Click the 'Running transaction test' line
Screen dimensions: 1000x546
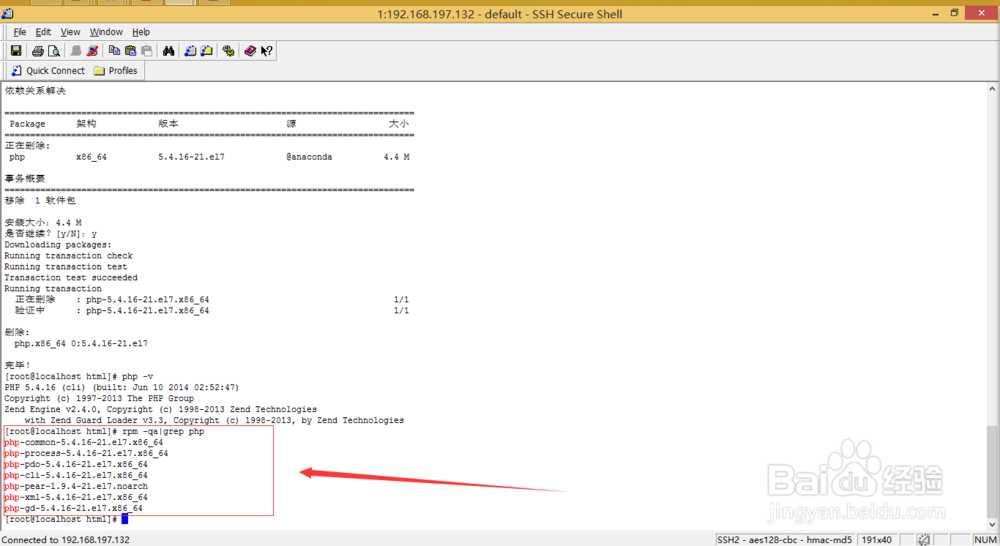tap(66, 267)
